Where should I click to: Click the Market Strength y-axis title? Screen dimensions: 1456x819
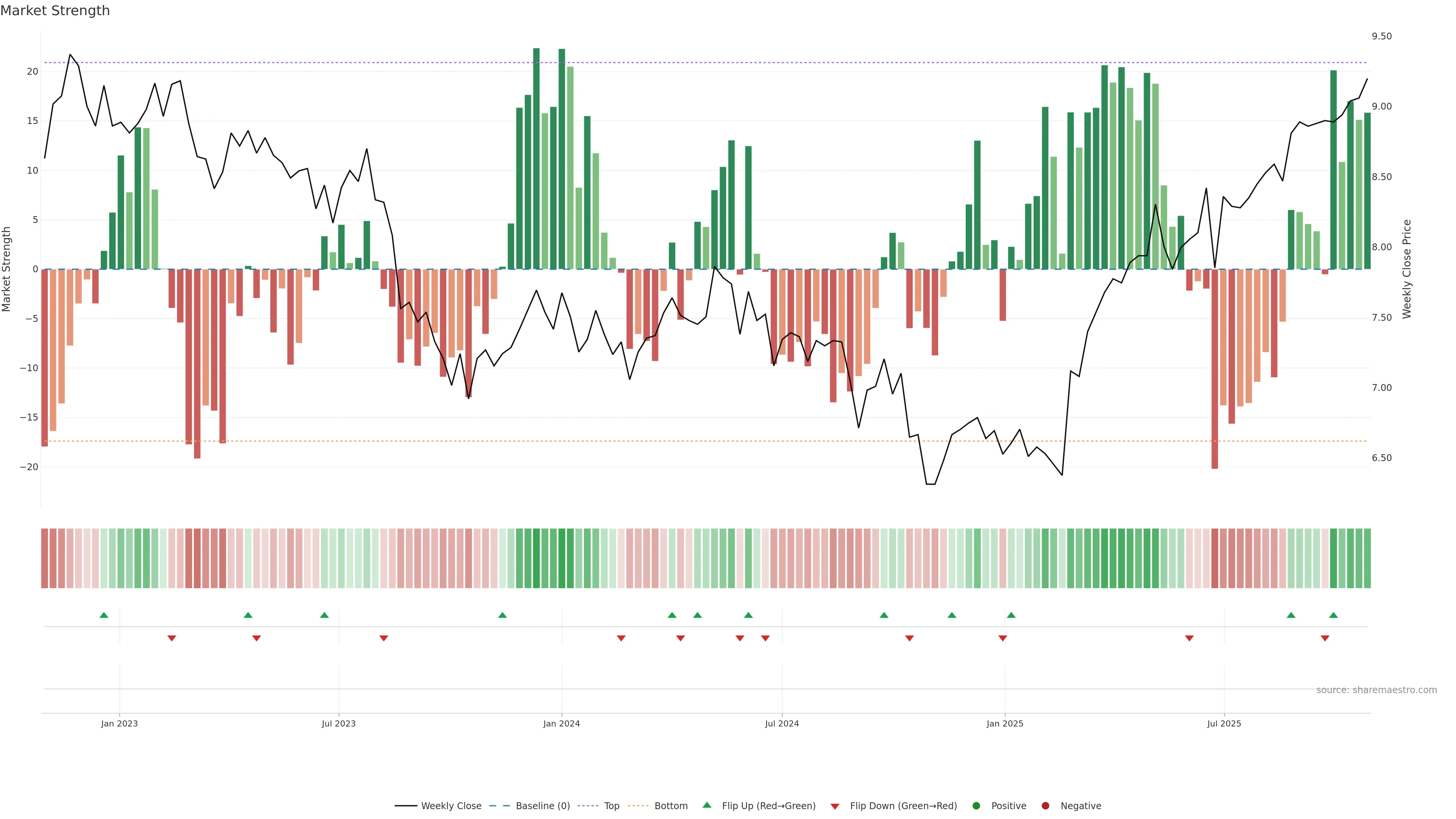pyautogui.click(x=7, y=269)
